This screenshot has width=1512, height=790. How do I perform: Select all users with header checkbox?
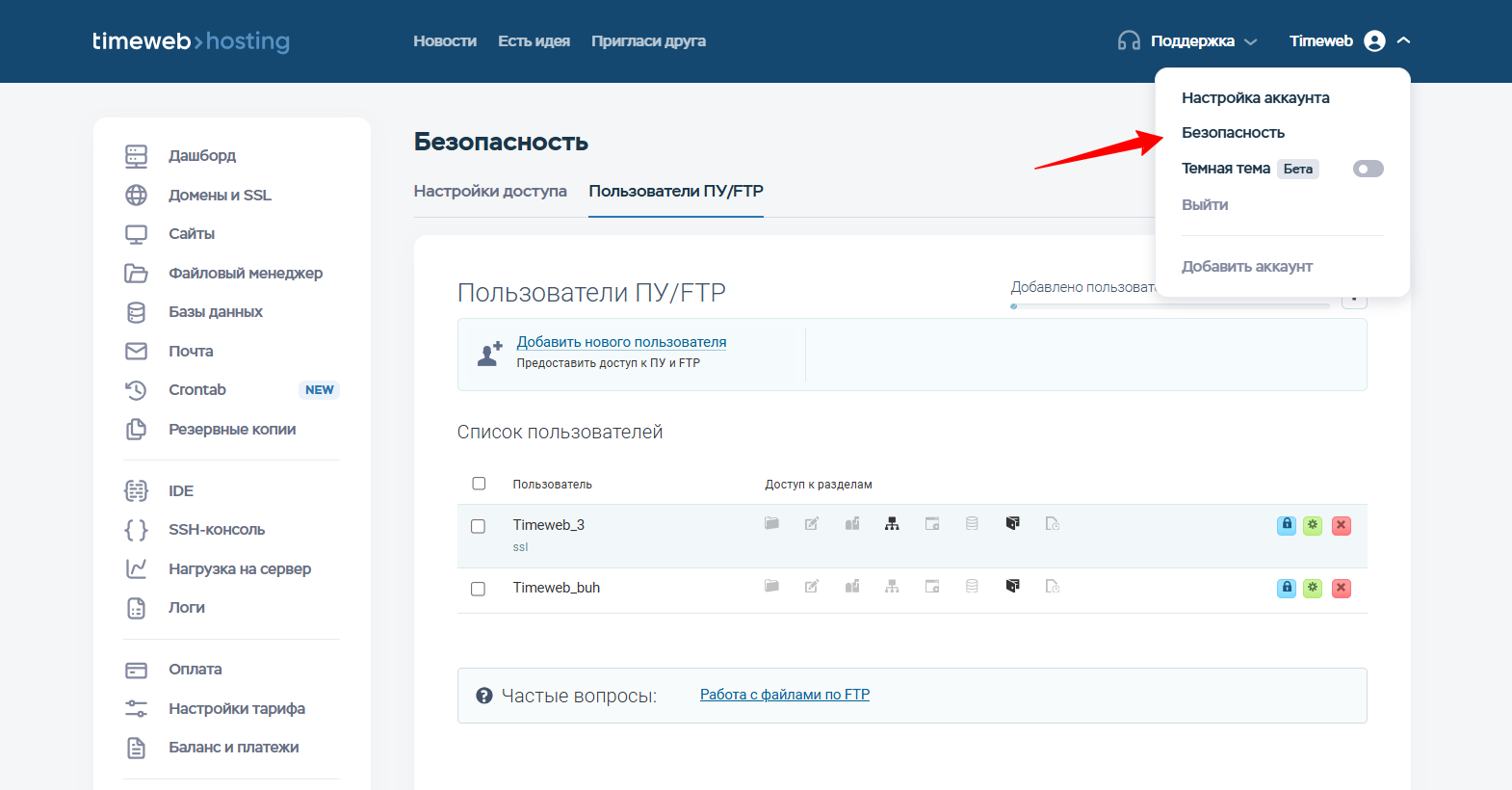click(x=479, y=484)
